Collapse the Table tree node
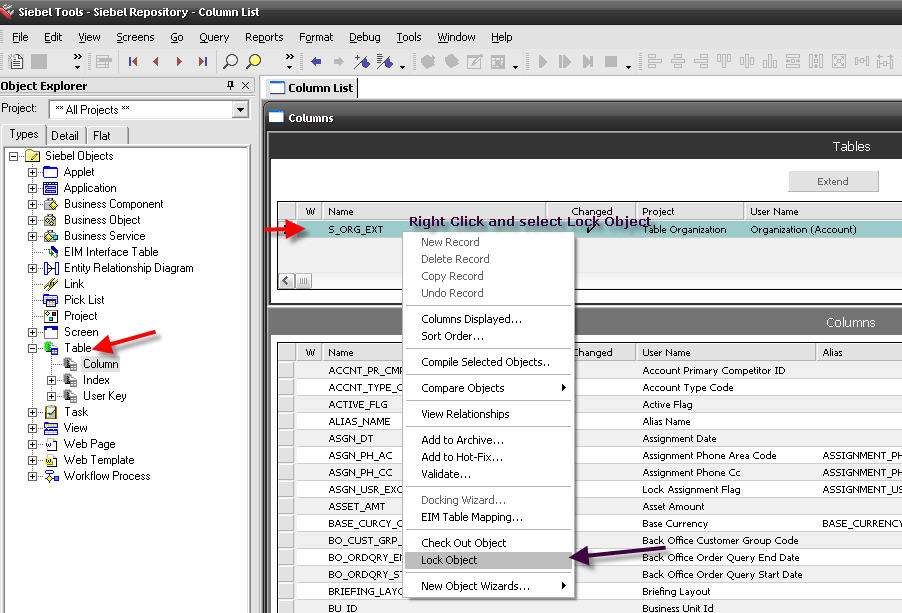Image resolution: width=902 pixels, height=613 pixels. (31, 347)
